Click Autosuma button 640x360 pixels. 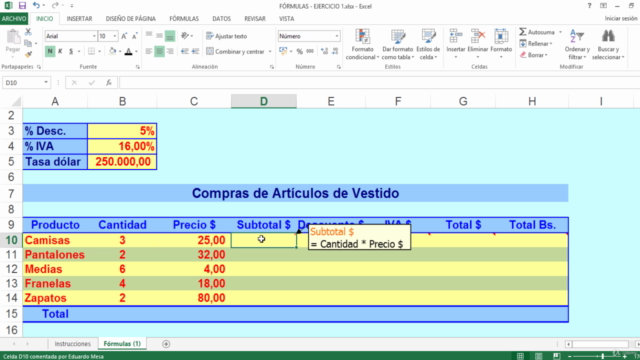coord(537,32)
